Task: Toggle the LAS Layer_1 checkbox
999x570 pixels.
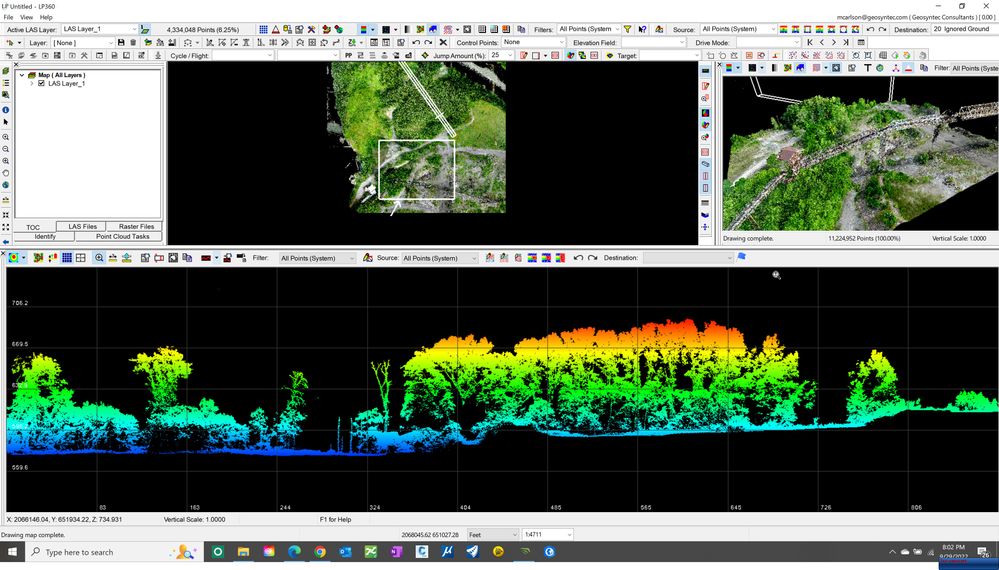Action: pos(41,83)
